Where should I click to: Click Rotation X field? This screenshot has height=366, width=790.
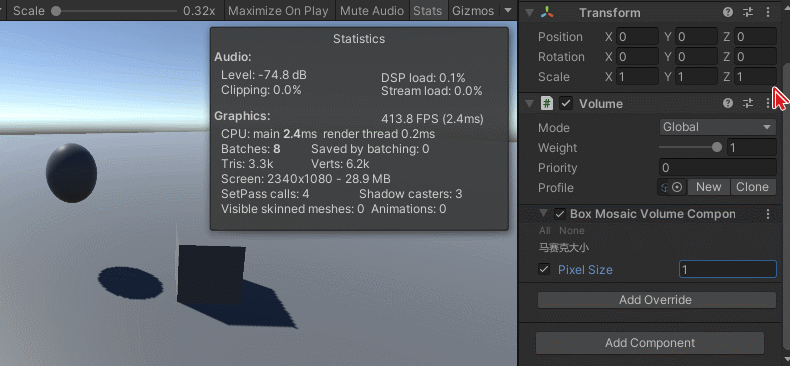[x=637, y=56]
